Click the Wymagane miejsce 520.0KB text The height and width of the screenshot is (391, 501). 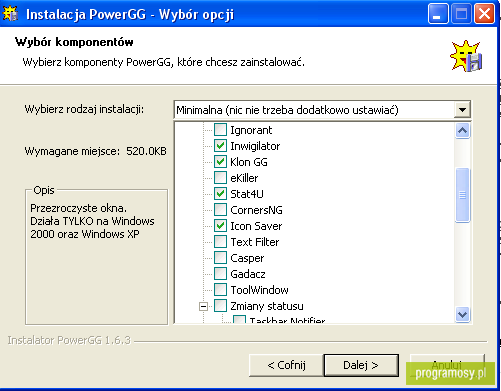coord(95,151)
